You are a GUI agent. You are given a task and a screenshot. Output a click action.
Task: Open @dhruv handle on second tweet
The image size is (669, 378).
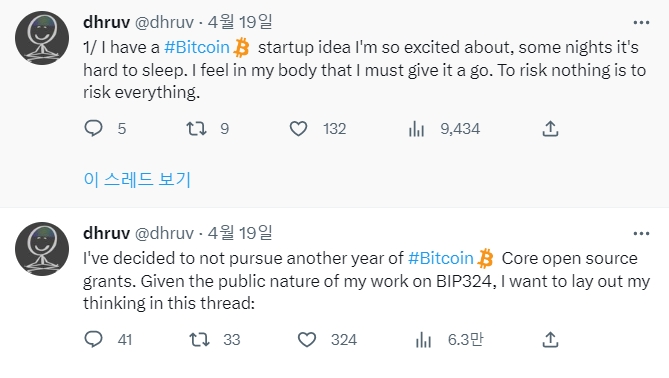[x=164, y=233]
